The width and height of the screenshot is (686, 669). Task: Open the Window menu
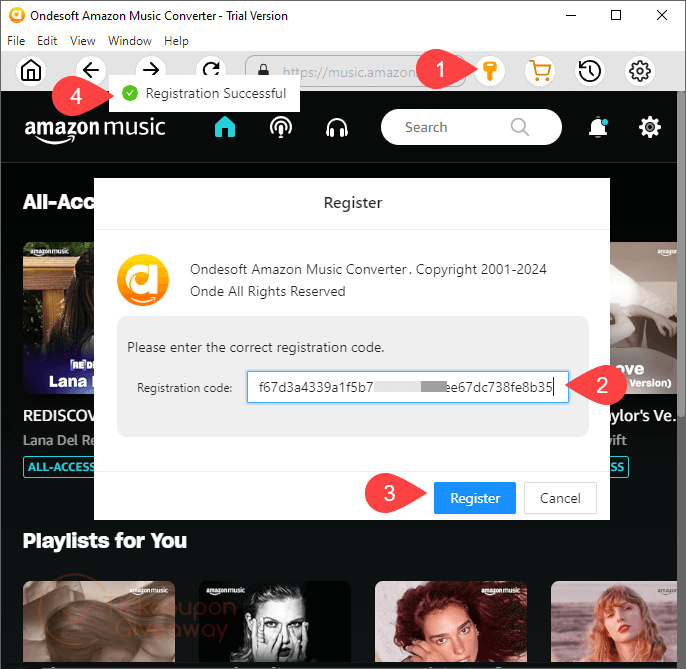pyautogui.click(x=130, y=41)
